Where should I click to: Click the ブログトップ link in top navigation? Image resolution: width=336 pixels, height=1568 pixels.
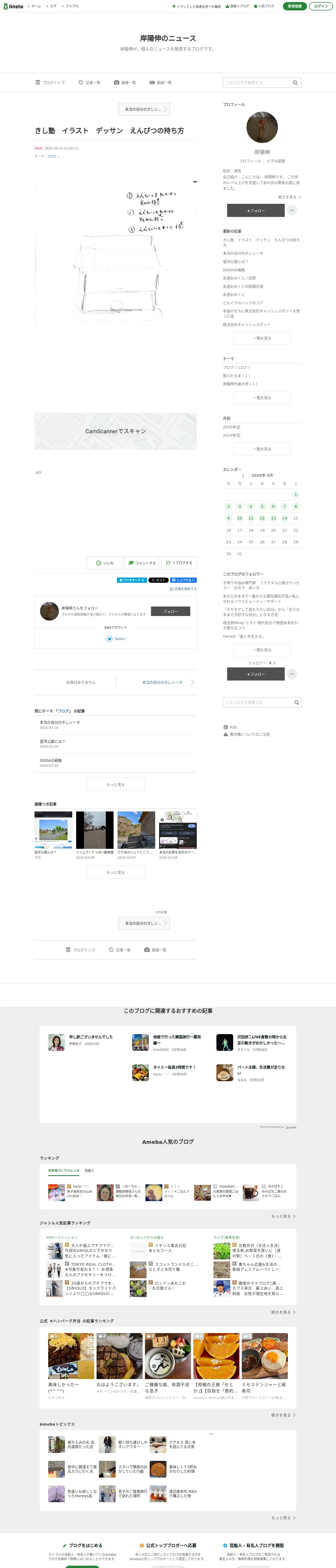[x=50, y=83]
